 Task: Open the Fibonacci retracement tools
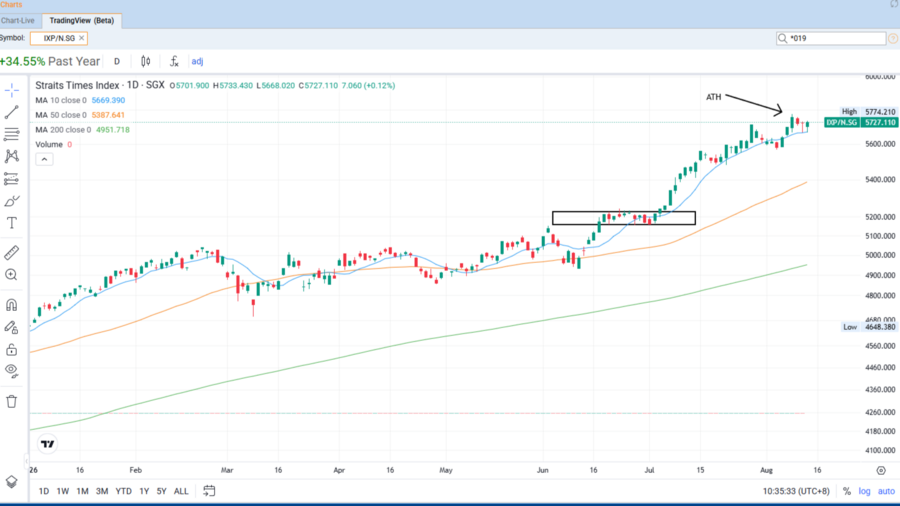pos(11,134)
